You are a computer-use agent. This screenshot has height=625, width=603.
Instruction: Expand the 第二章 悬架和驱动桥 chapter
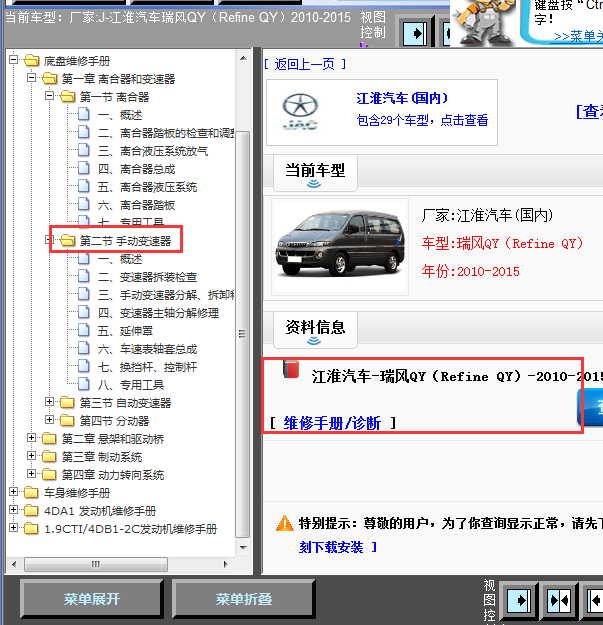(31, 438)
